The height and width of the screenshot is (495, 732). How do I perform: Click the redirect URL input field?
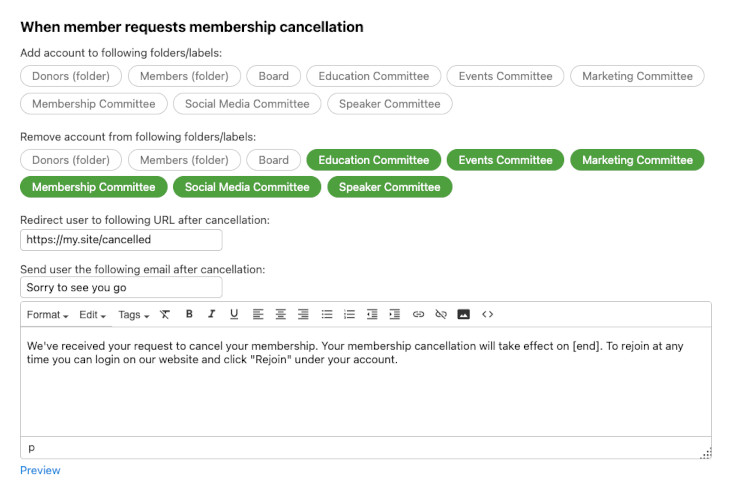[x=121, y=240]
